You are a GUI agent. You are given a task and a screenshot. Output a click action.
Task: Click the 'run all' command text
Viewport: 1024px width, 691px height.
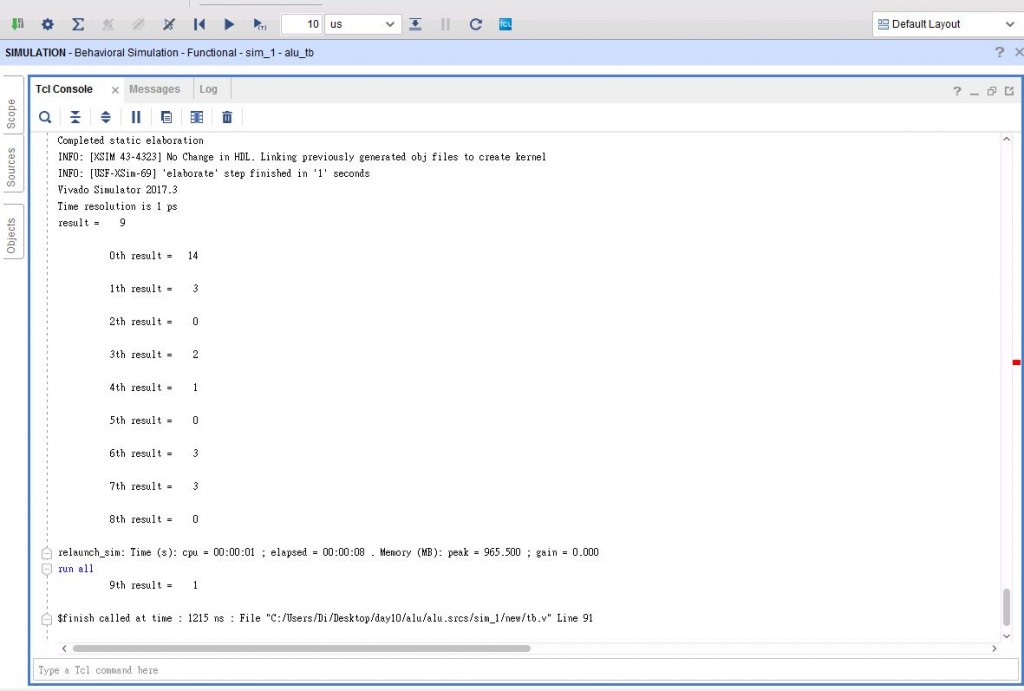(76, 569)
